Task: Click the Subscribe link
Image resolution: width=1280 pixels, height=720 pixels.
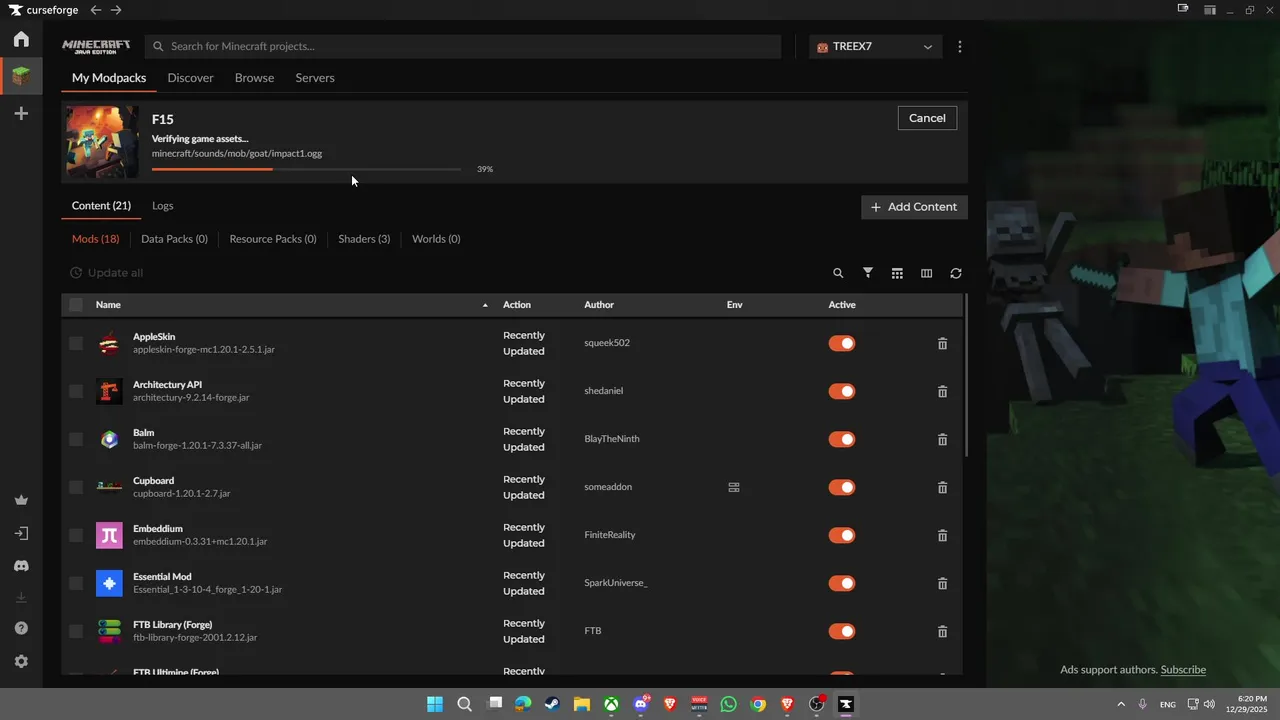Action: click(1183, 670)
